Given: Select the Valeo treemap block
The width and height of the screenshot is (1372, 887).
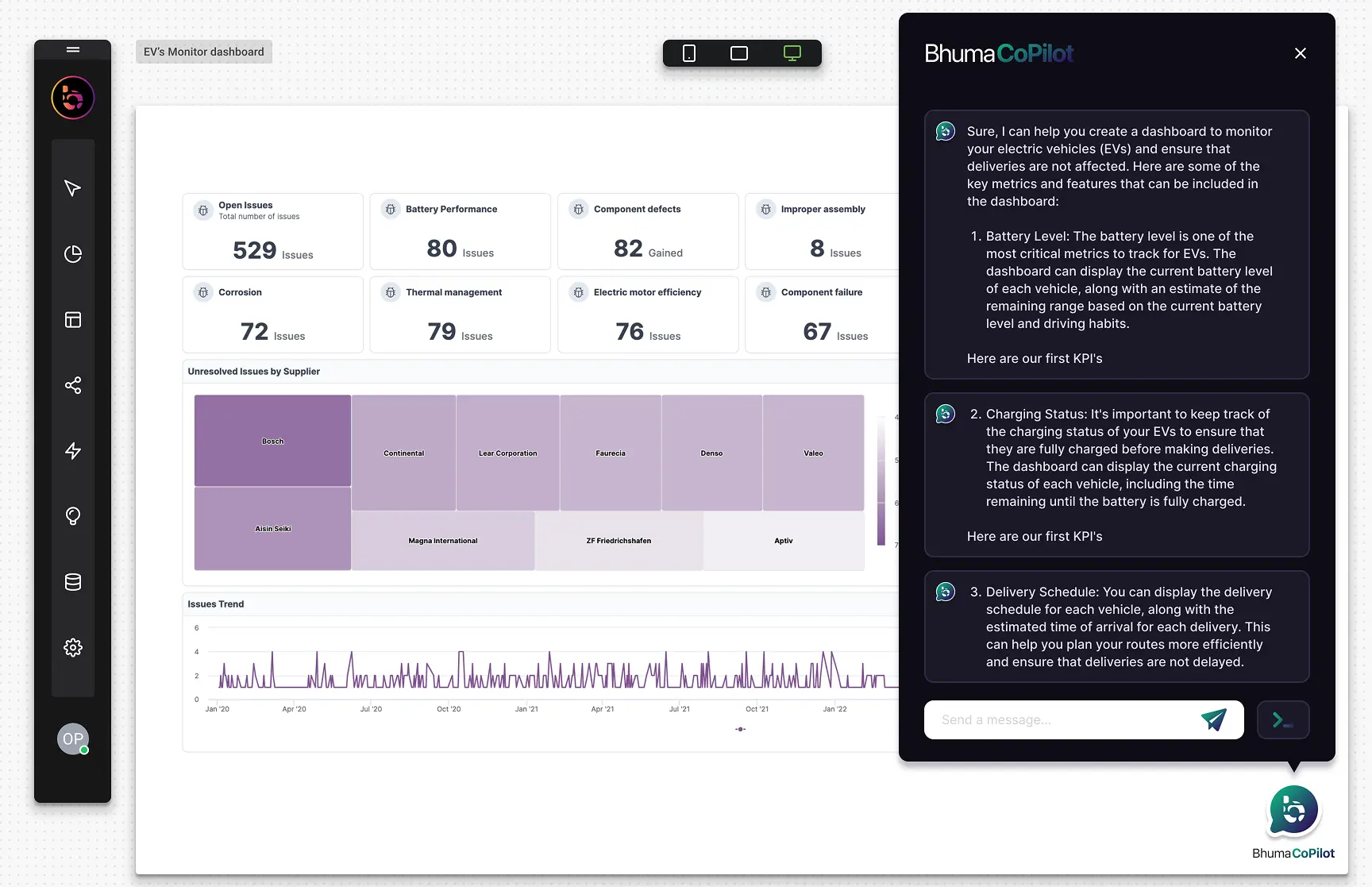Looking at the screenshot, I should coord(813,453).
